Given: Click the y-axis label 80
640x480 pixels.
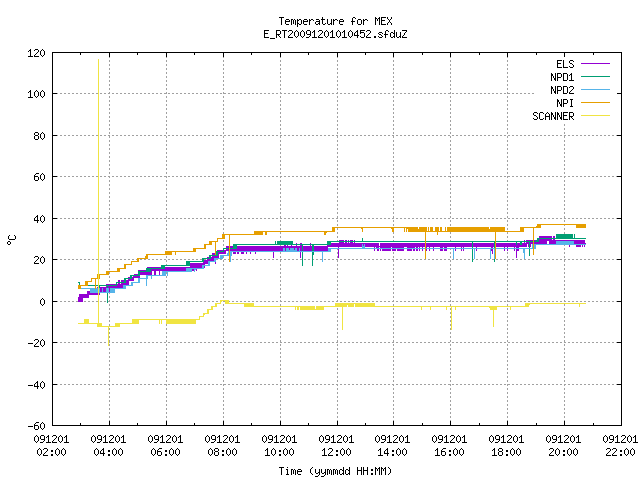Looking at the screenshot, I should click(39, 136).
